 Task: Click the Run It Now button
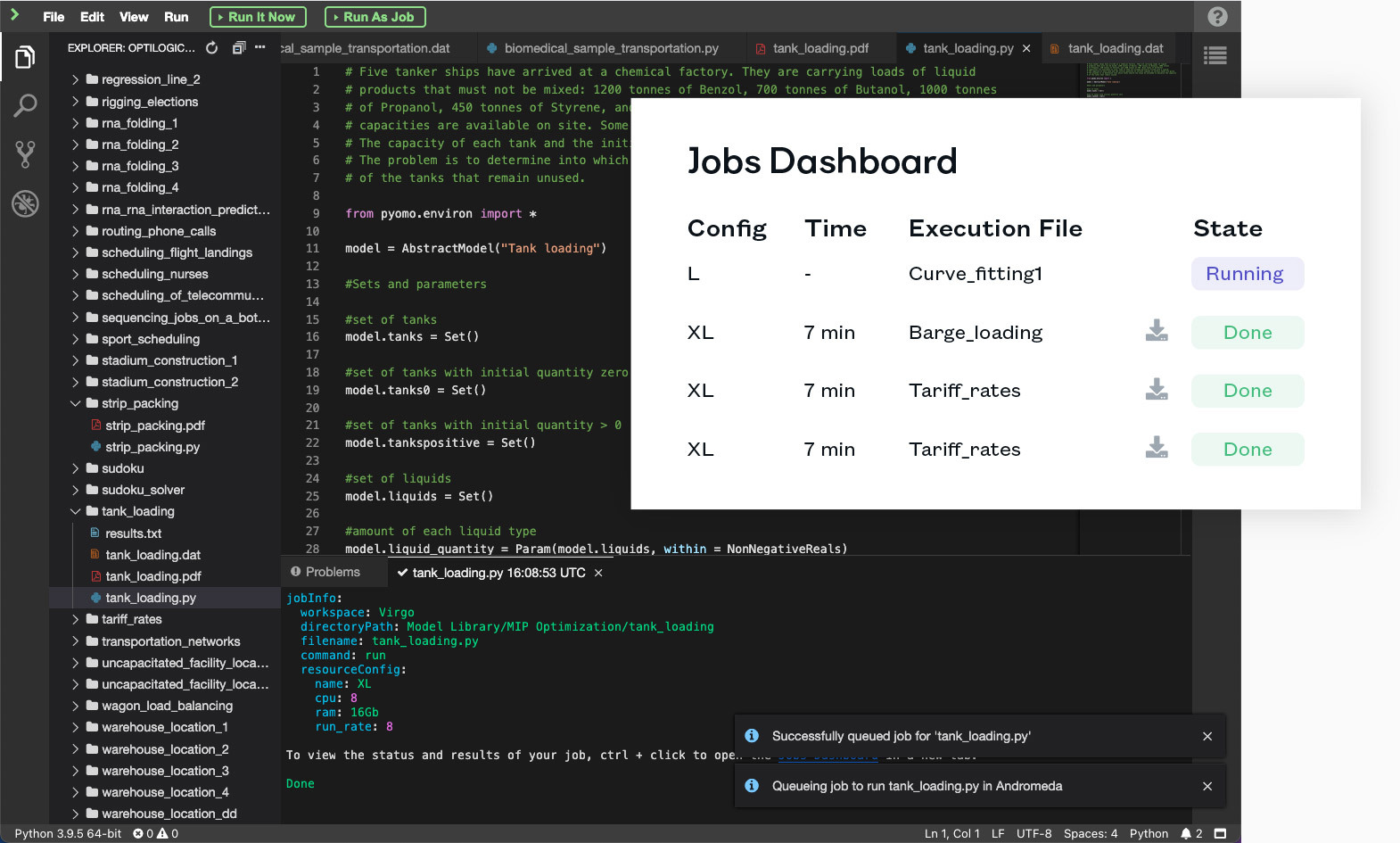pyautogui.click(x=258, y=17)
